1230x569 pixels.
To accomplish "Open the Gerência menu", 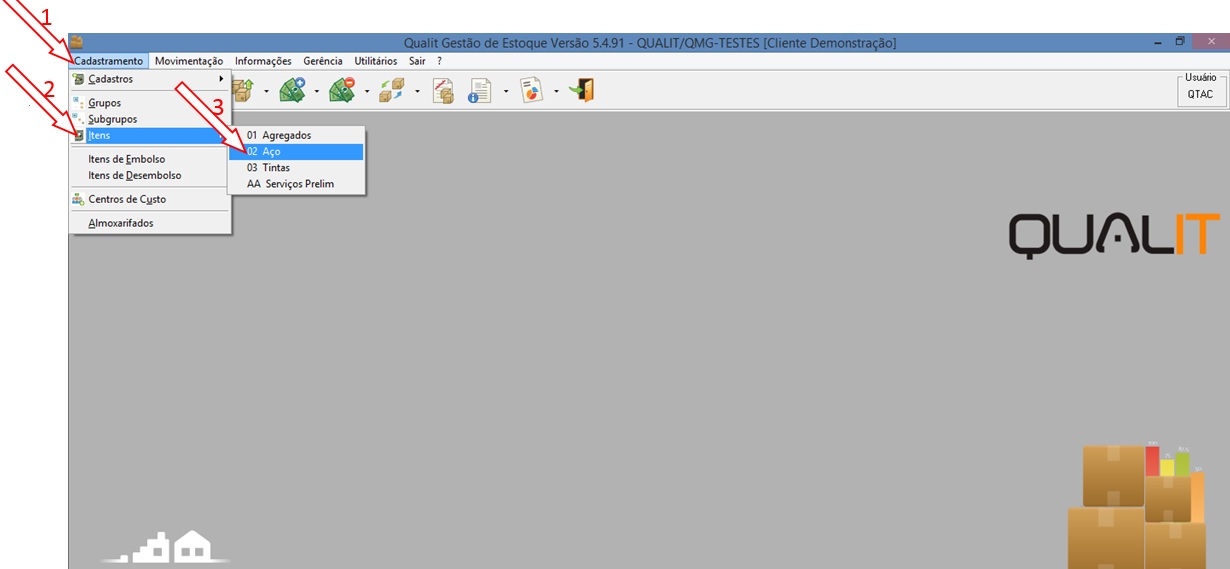I will [x=323, y=61].
